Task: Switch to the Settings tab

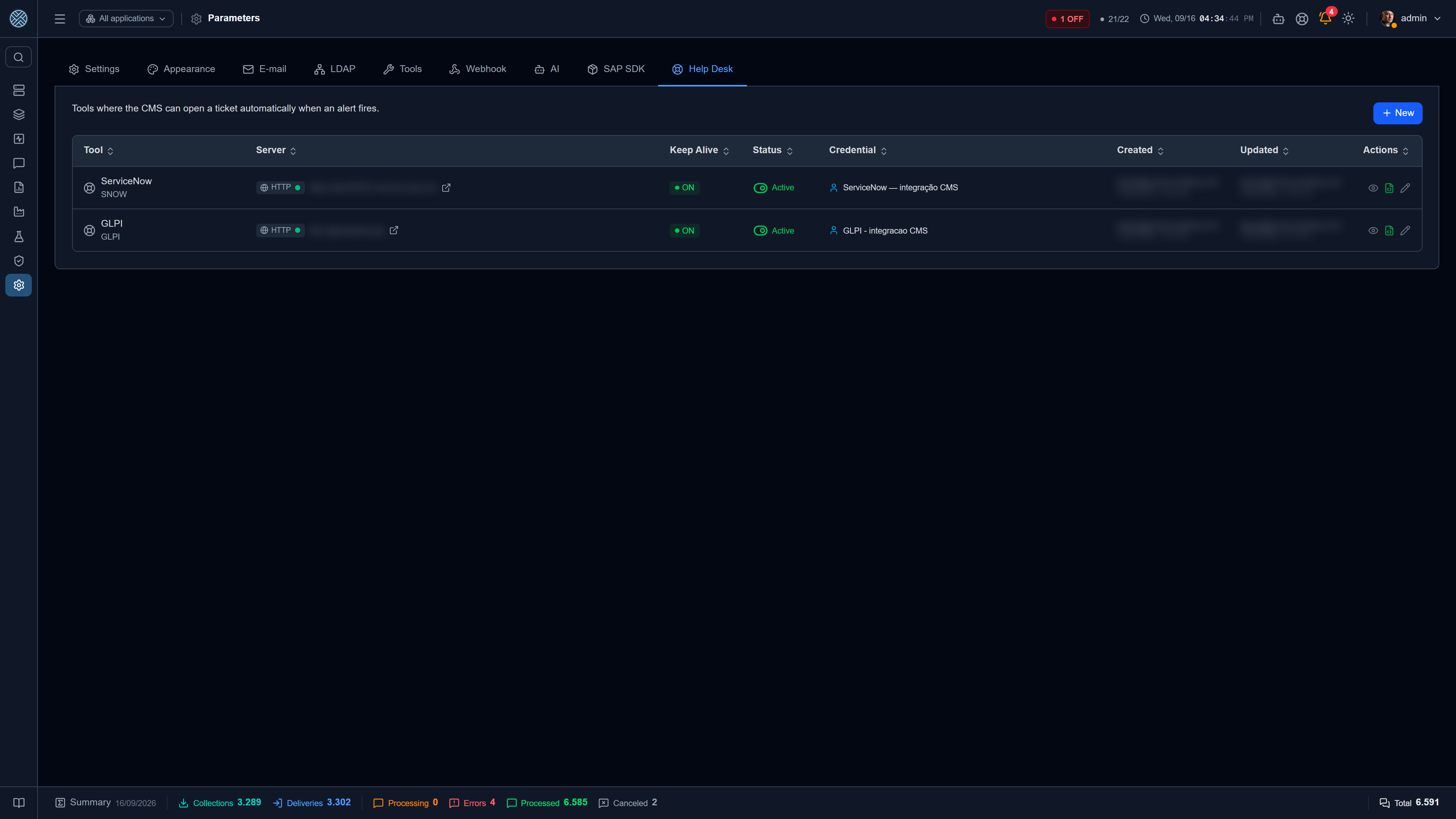Action: [94, 69]
